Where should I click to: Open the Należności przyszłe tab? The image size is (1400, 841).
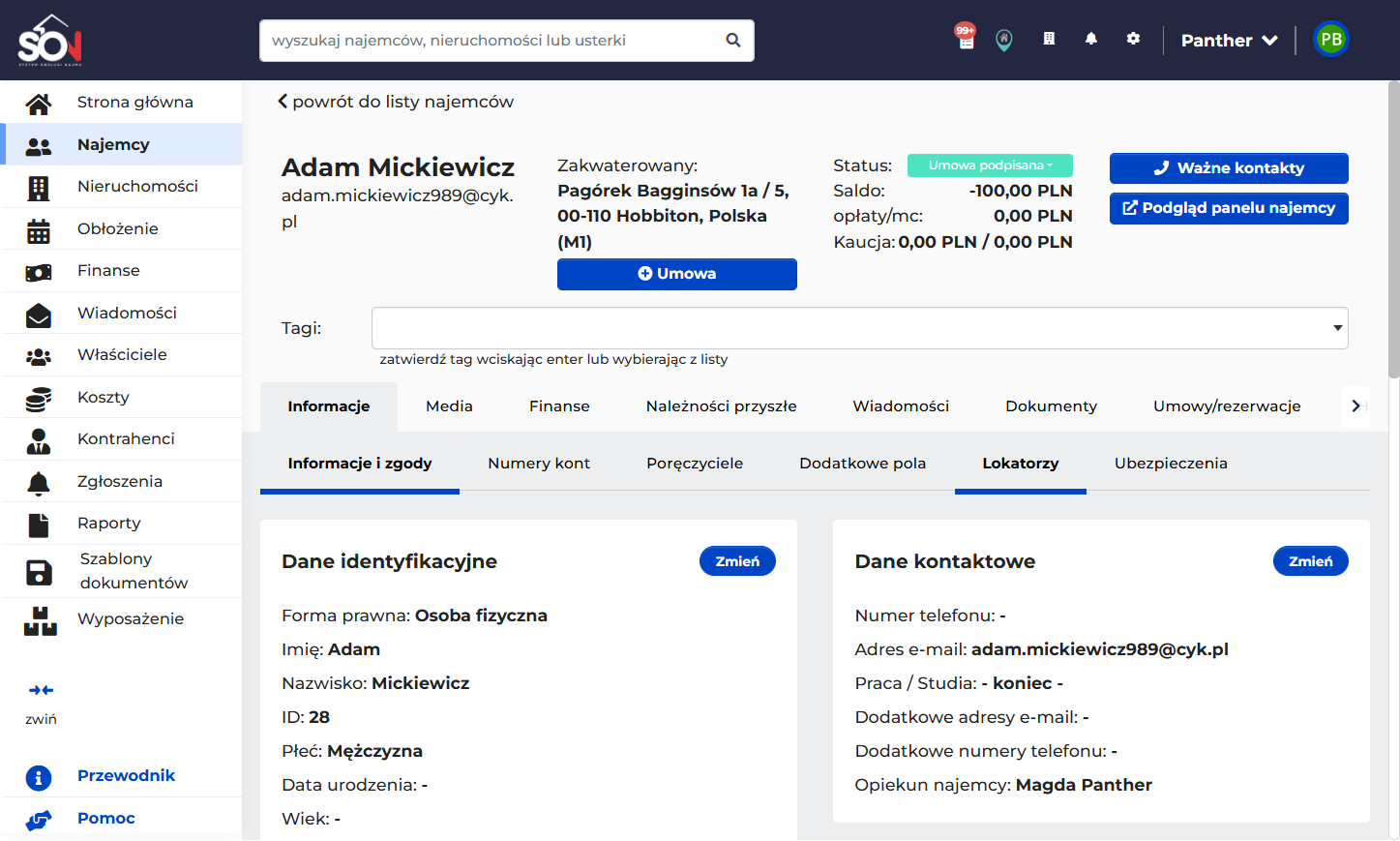tap(721, 406)
